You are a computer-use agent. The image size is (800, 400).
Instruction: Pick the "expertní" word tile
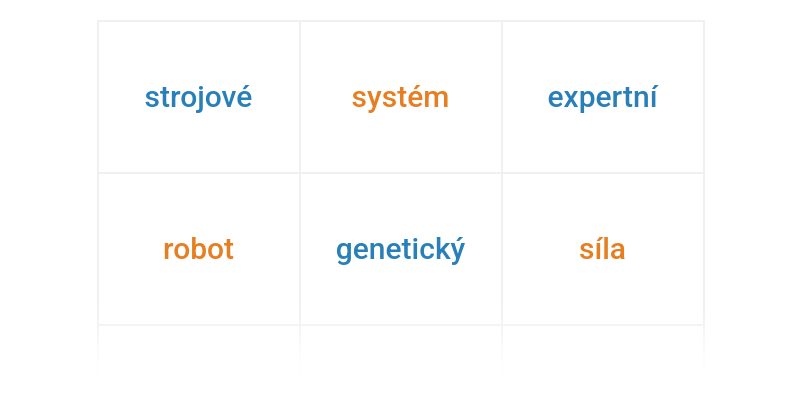coord(602,98)
